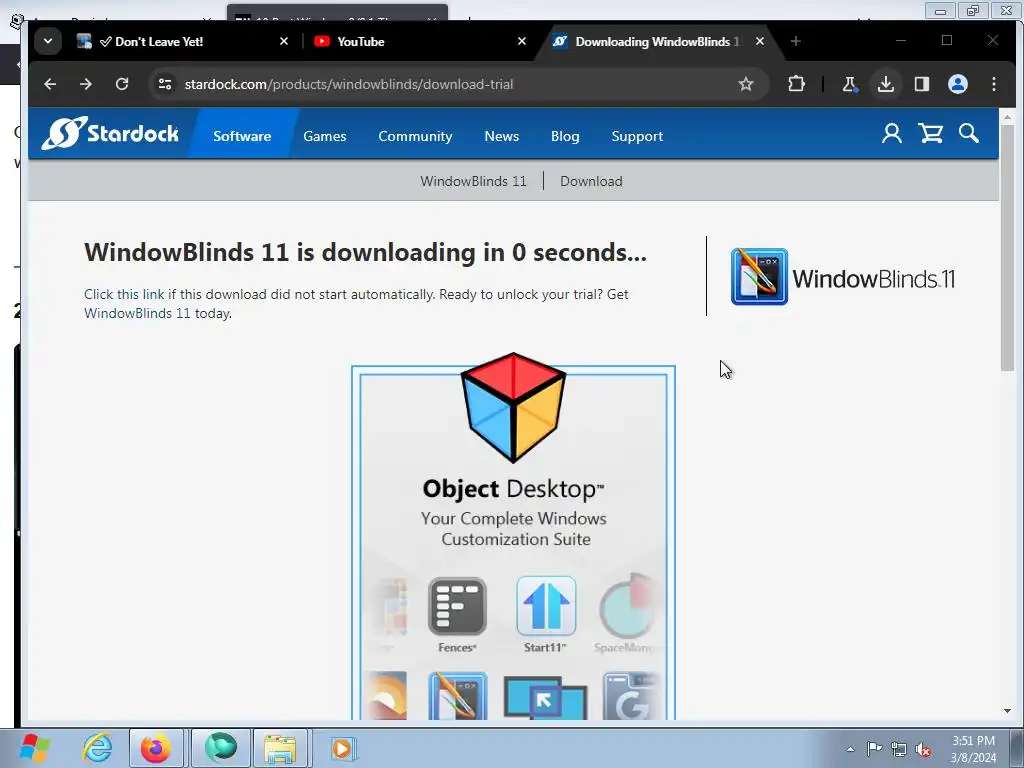Launch Internet Explorer from taskbar
The height and width of the screenshot is (768, 1024).
coord(97,748)
